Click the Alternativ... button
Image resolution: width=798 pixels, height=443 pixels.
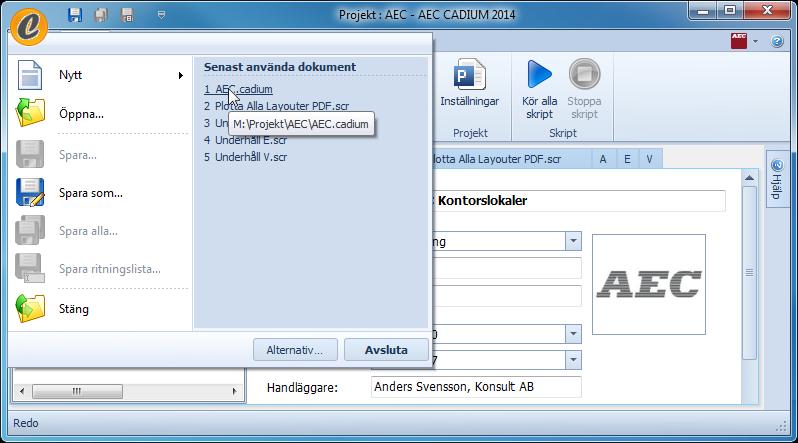click(x=295, y=350)
